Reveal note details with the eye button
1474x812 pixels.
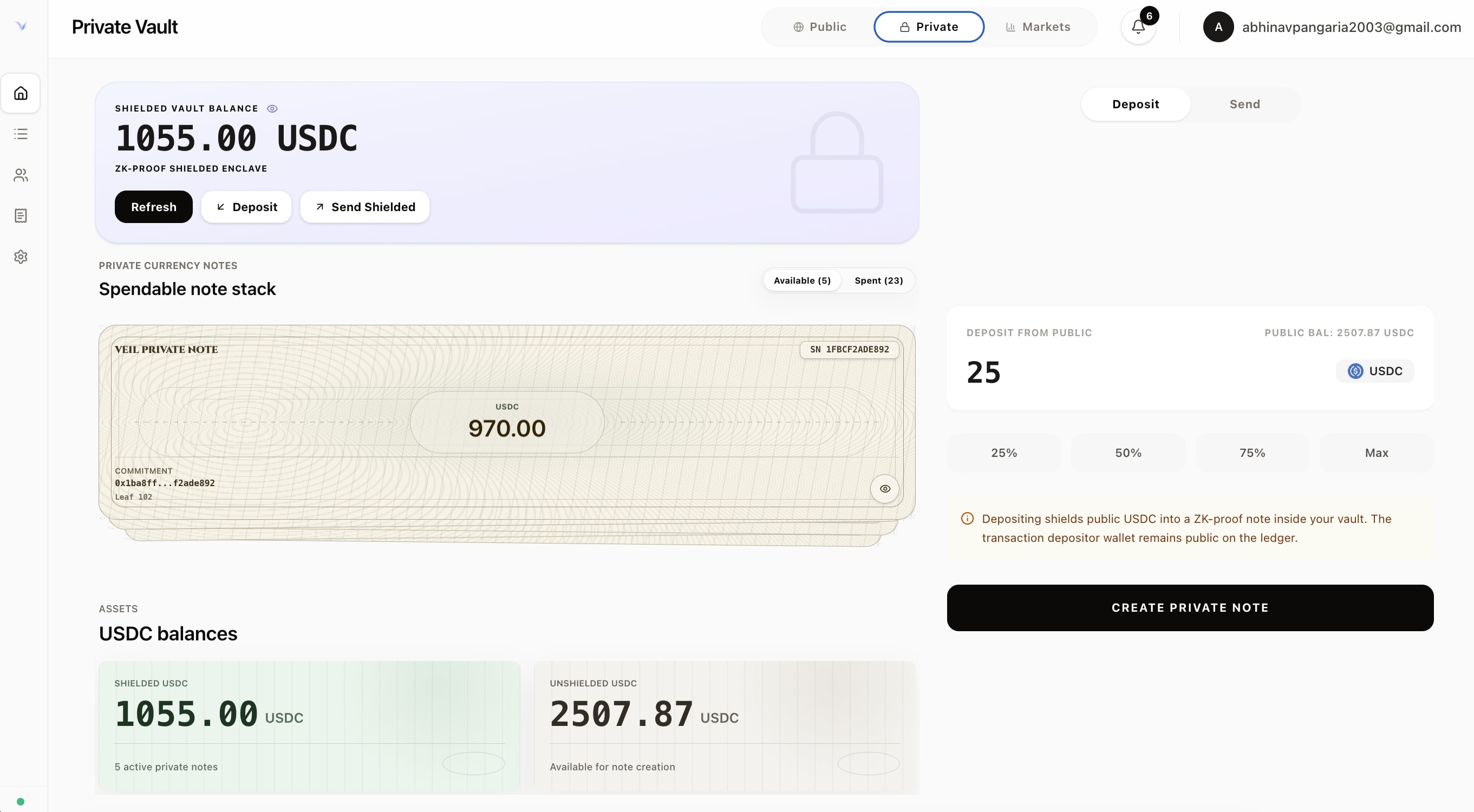(x=885, y=489)
